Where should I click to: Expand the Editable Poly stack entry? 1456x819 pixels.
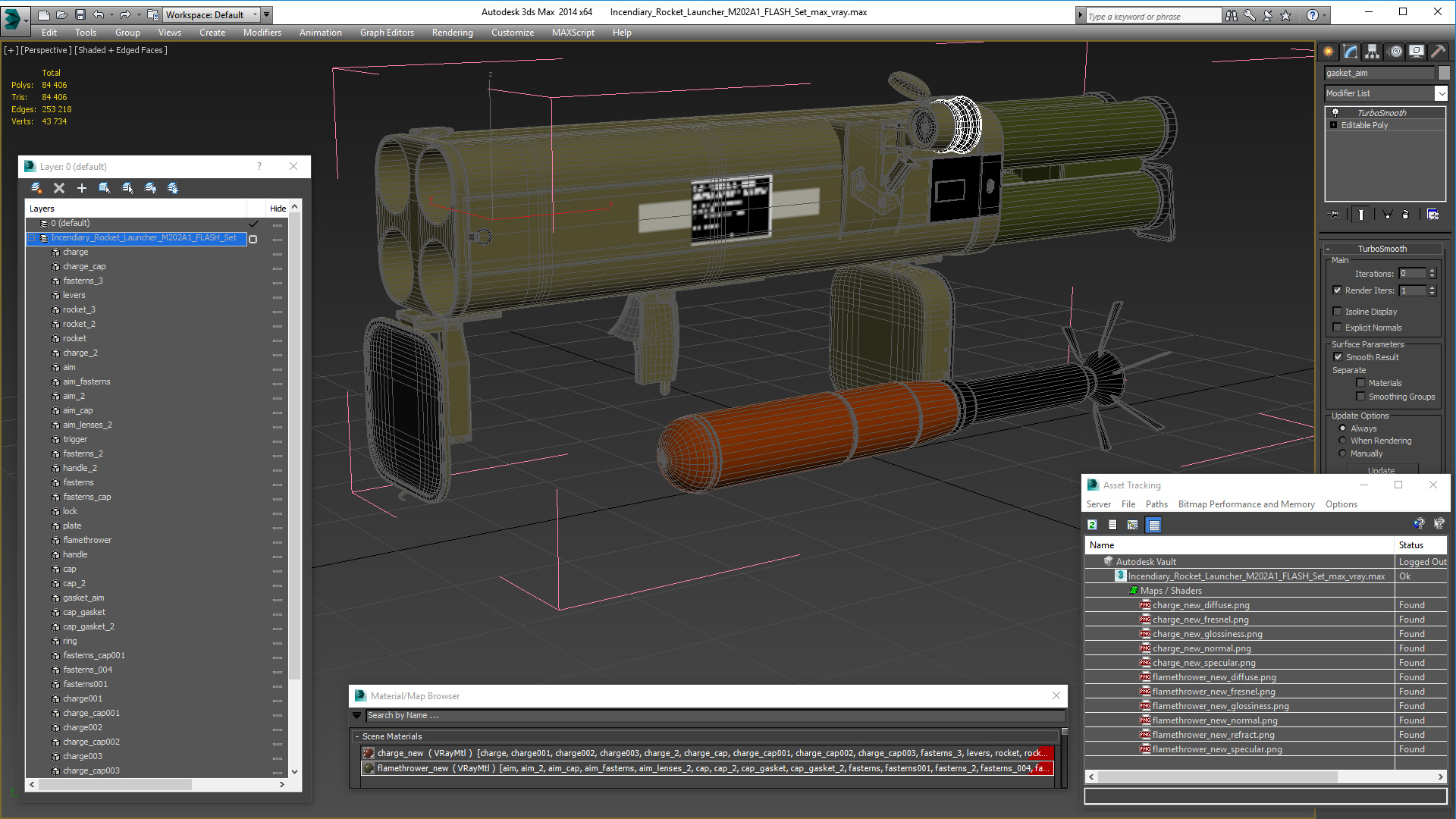[1334, 125]
